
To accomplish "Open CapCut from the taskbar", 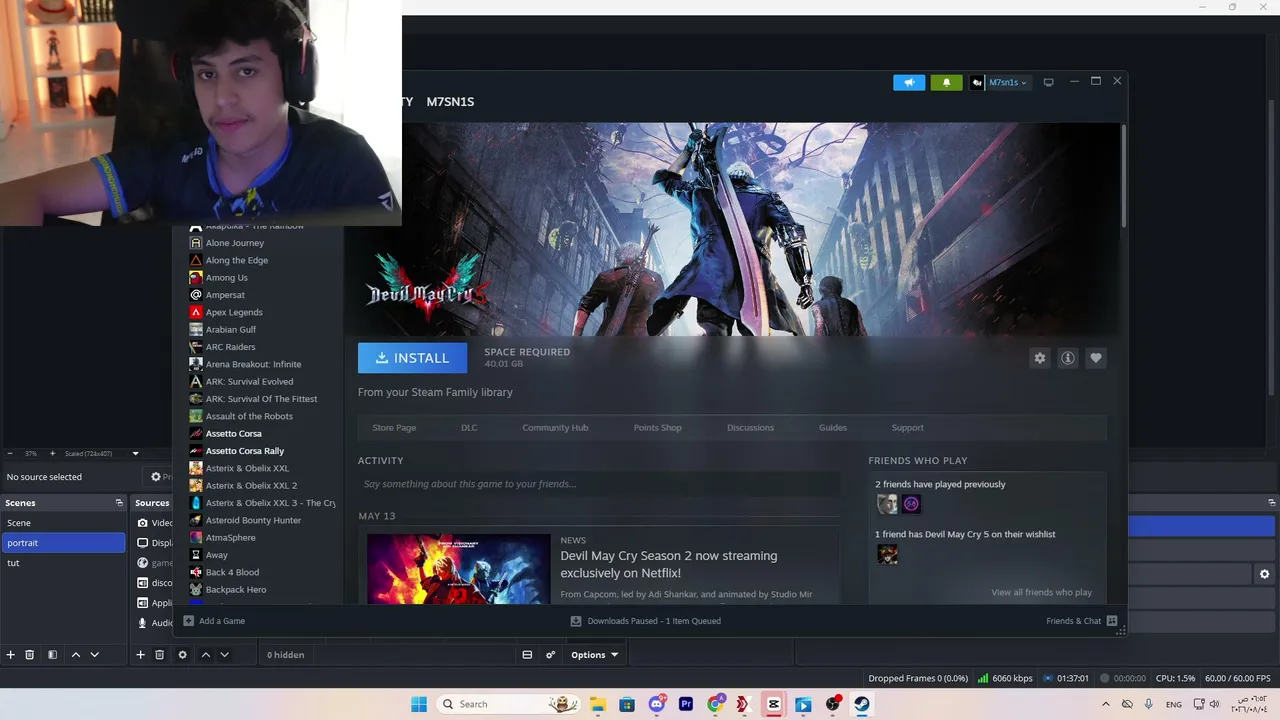I will (774, 704).
